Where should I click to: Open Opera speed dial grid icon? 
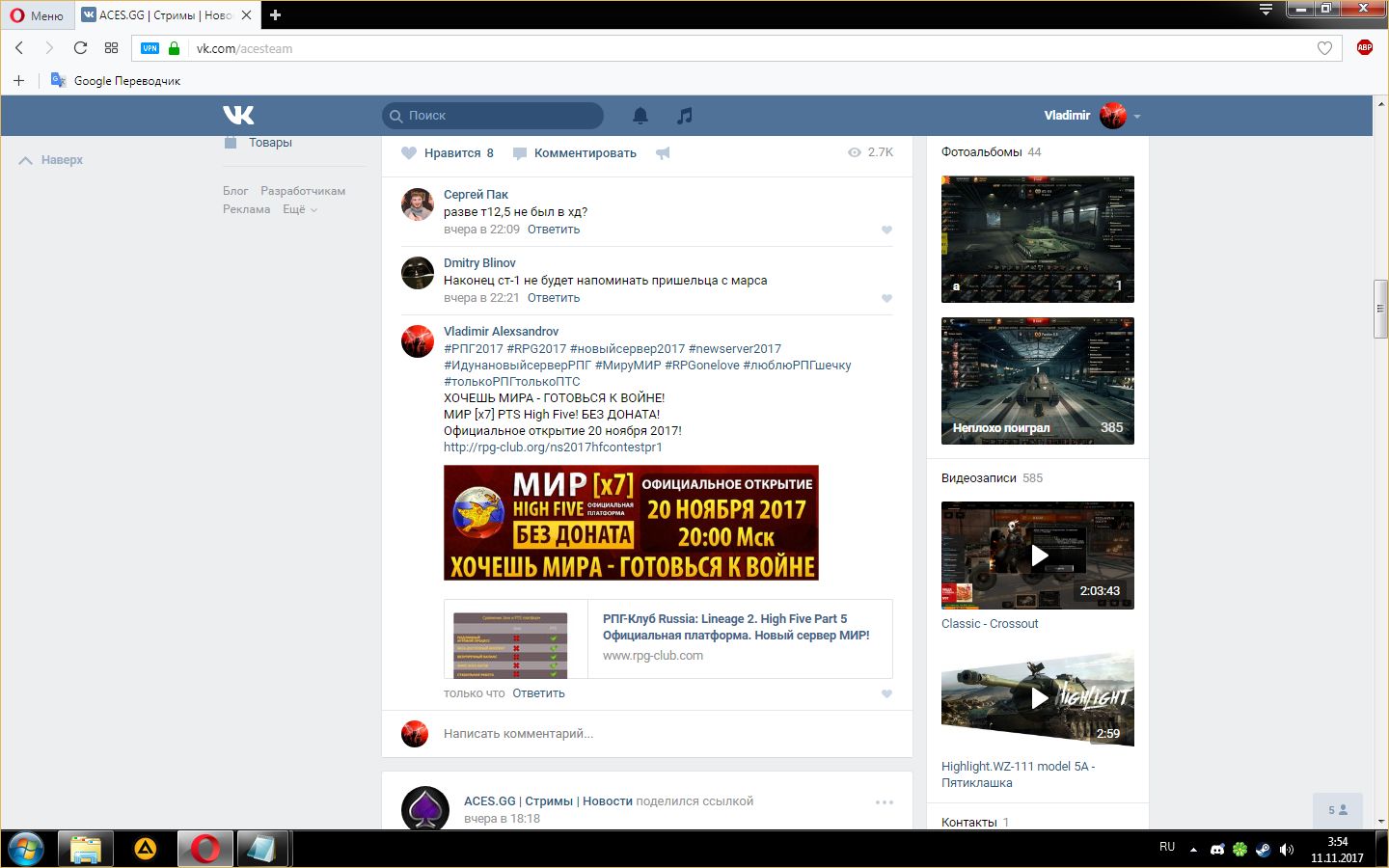112,48
